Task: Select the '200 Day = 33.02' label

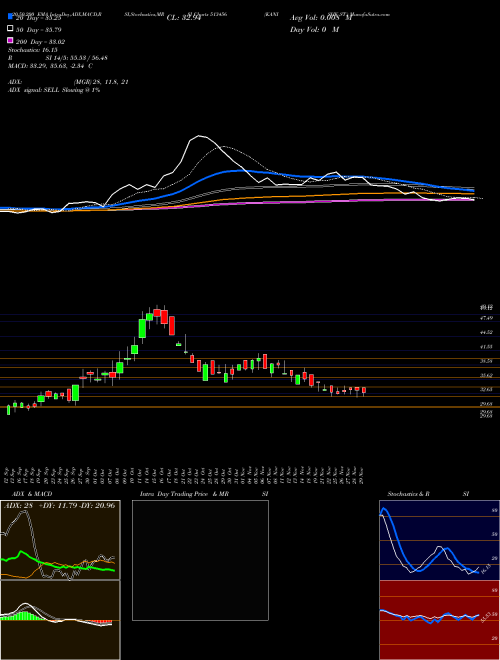Action: pos(40,42)
